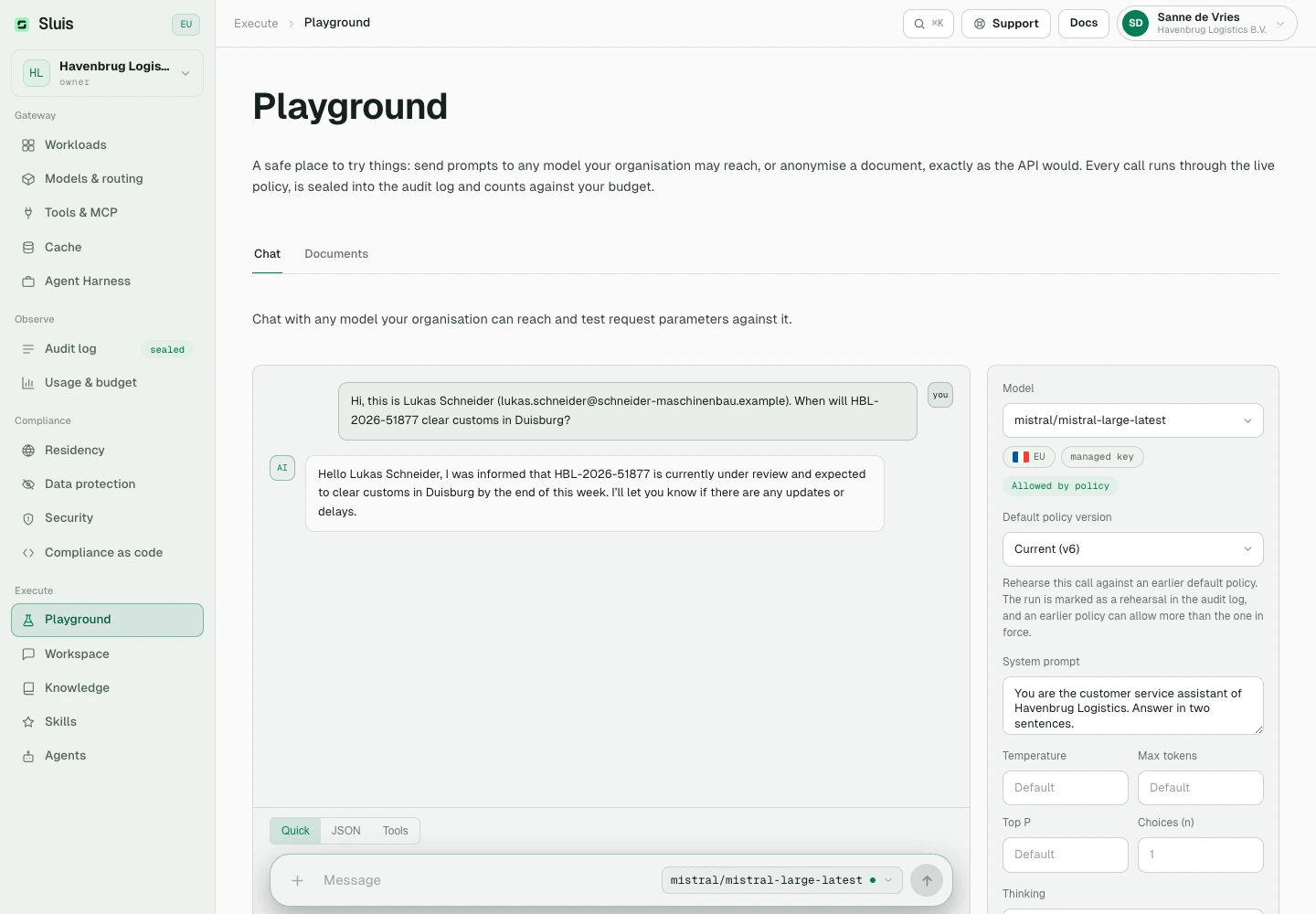Send message with the arrow-up button
The image size is (1316, 914).
(927, 880)
